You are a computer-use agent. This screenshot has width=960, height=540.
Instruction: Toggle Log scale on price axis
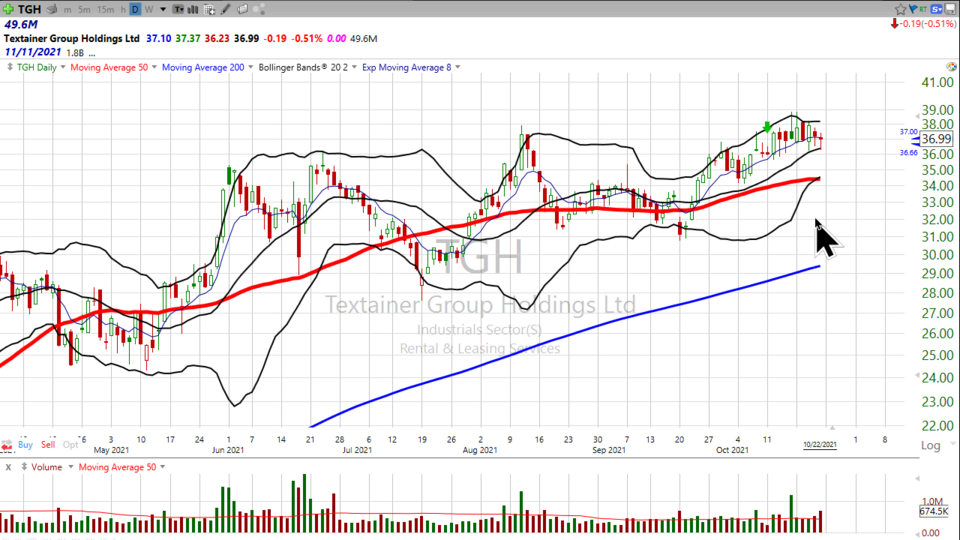point(930,445)
